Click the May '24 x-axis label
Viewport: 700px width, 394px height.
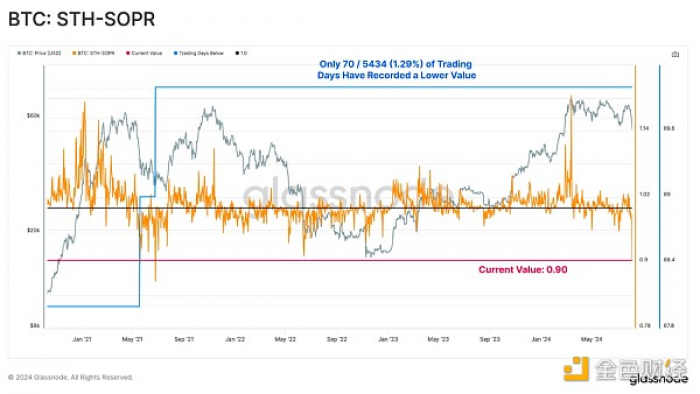[x=592, y=340]
